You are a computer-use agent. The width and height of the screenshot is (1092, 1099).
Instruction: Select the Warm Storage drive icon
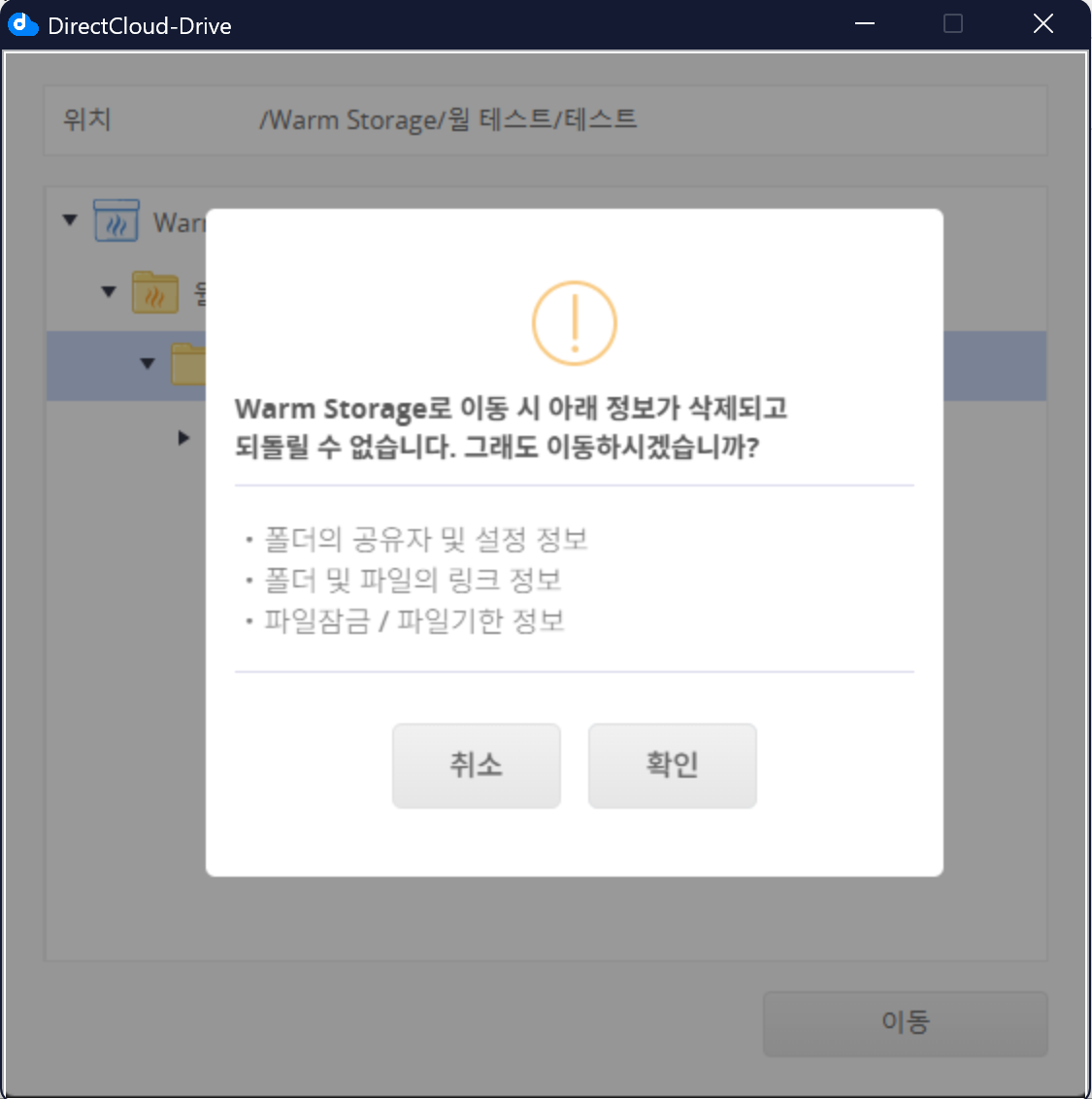coord(116,220)
